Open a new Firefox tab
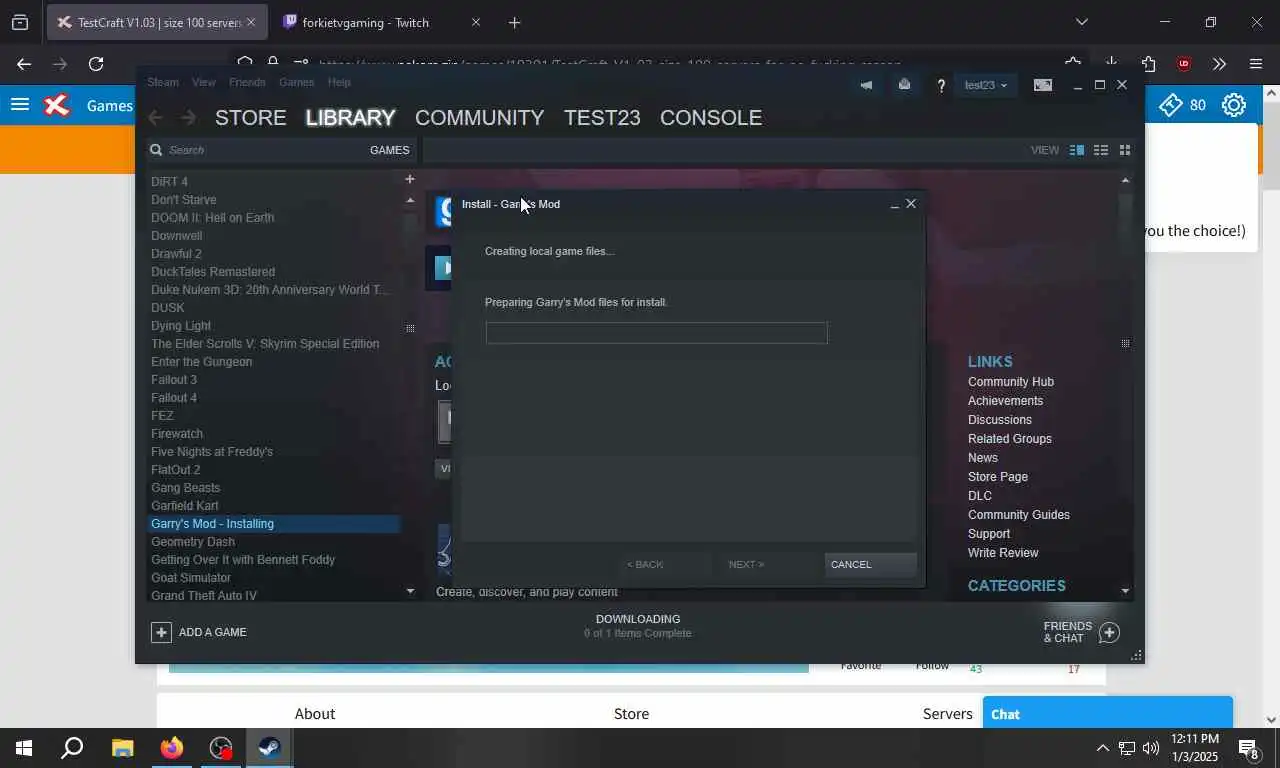 point(514,22)
